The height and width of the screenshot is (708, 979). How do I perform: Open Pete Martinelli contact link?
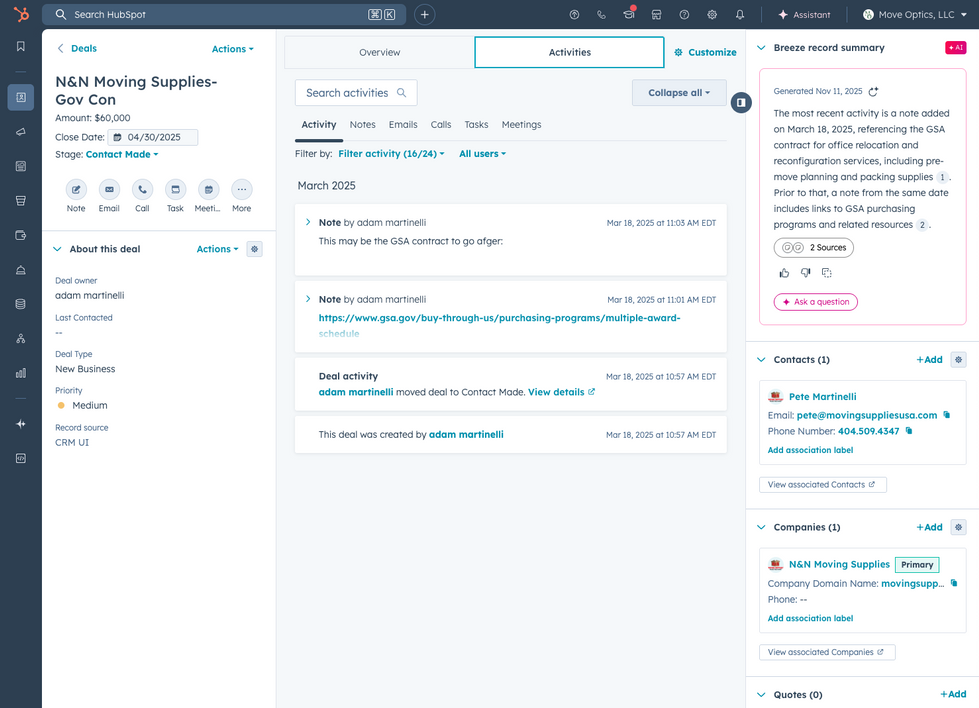pos(822,396)
